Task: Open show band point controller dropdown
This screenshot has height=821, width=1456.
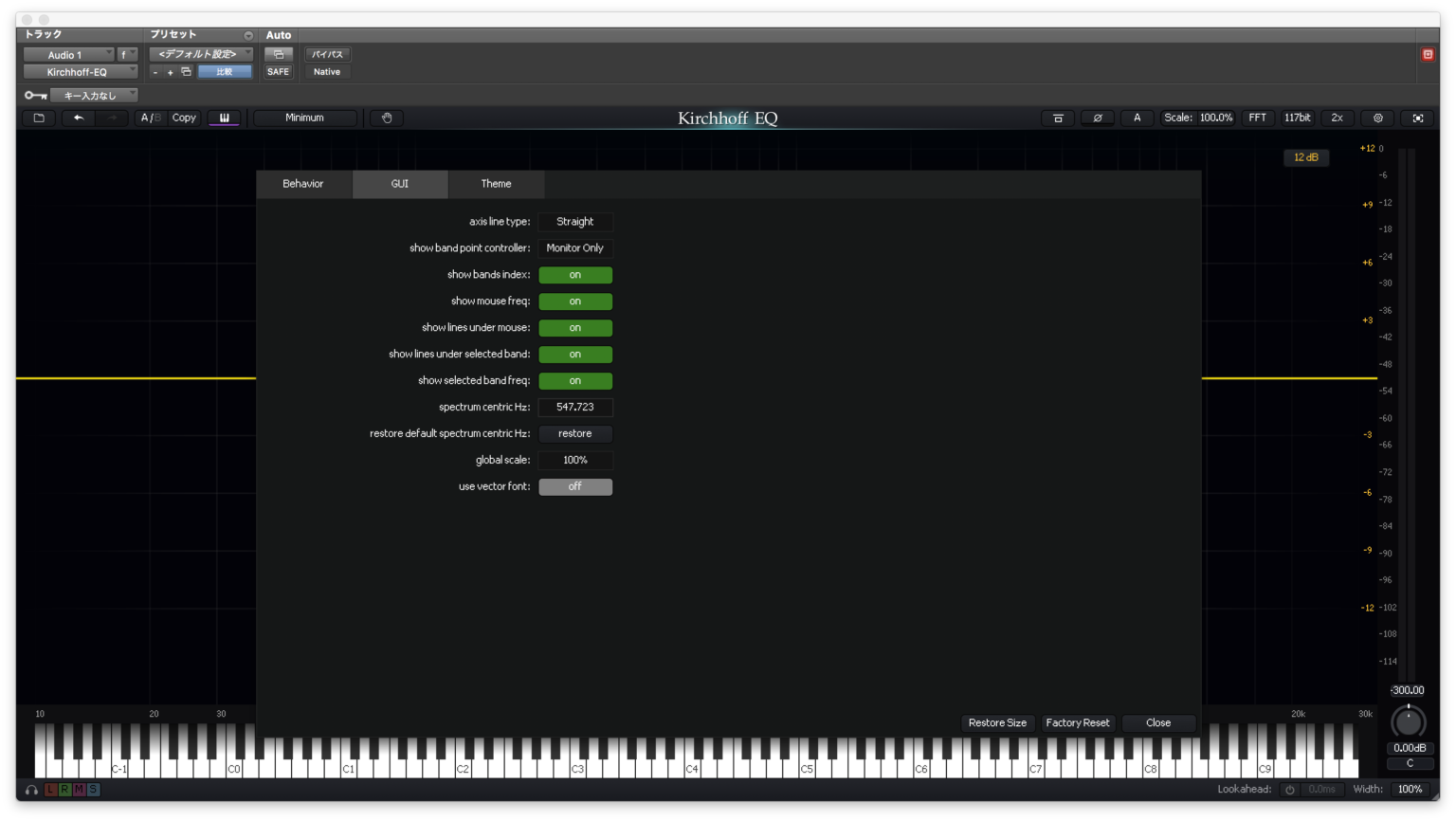Action: pyautogui.click(x=575, y=248)
